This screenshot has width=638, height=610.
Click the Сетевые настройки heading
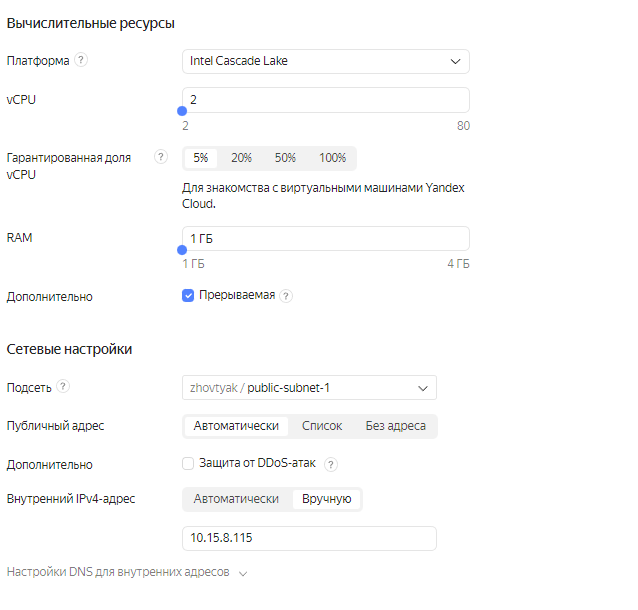pos(69,350)
